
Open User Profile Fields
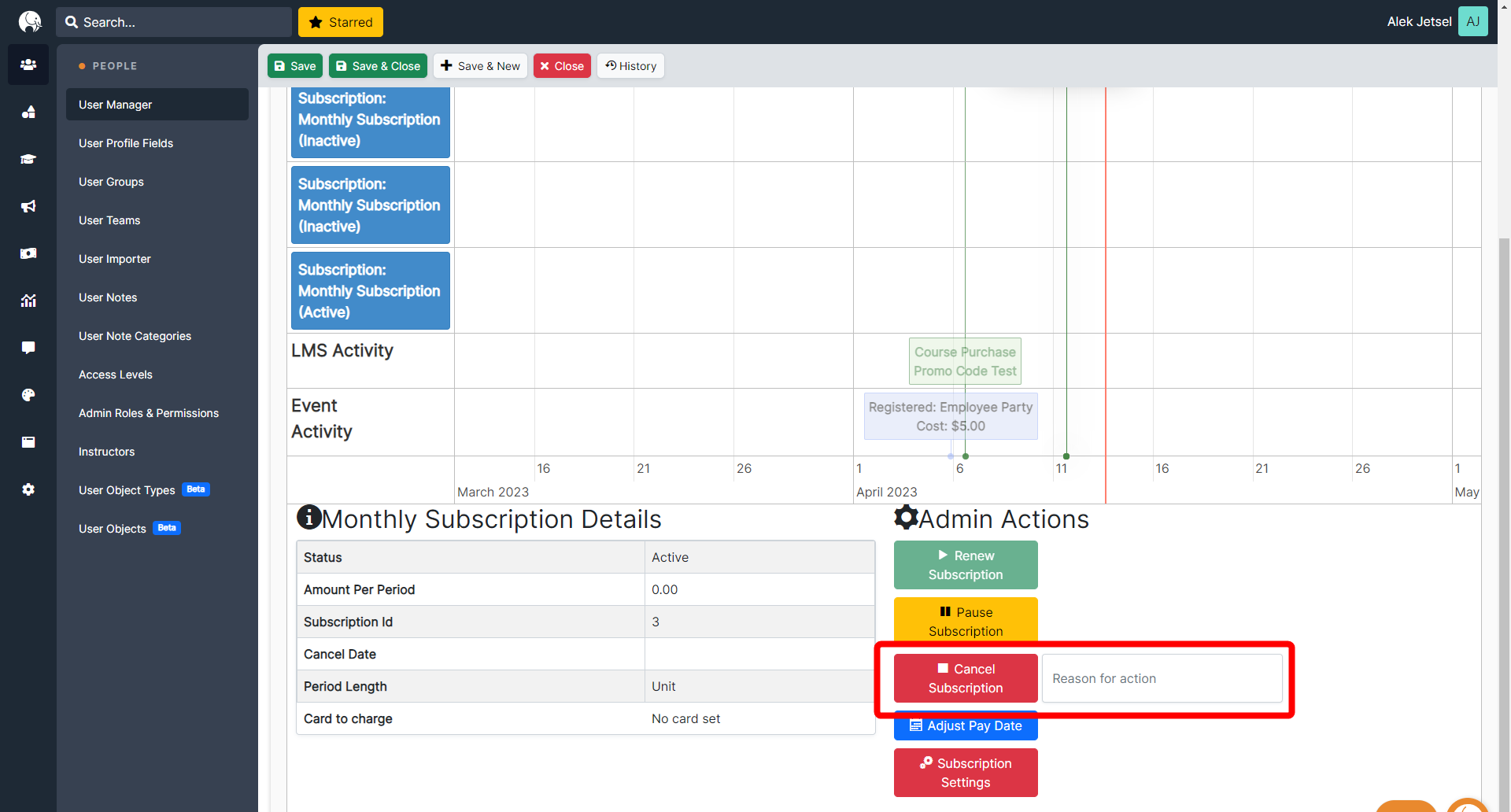click(x=157, y=143)
